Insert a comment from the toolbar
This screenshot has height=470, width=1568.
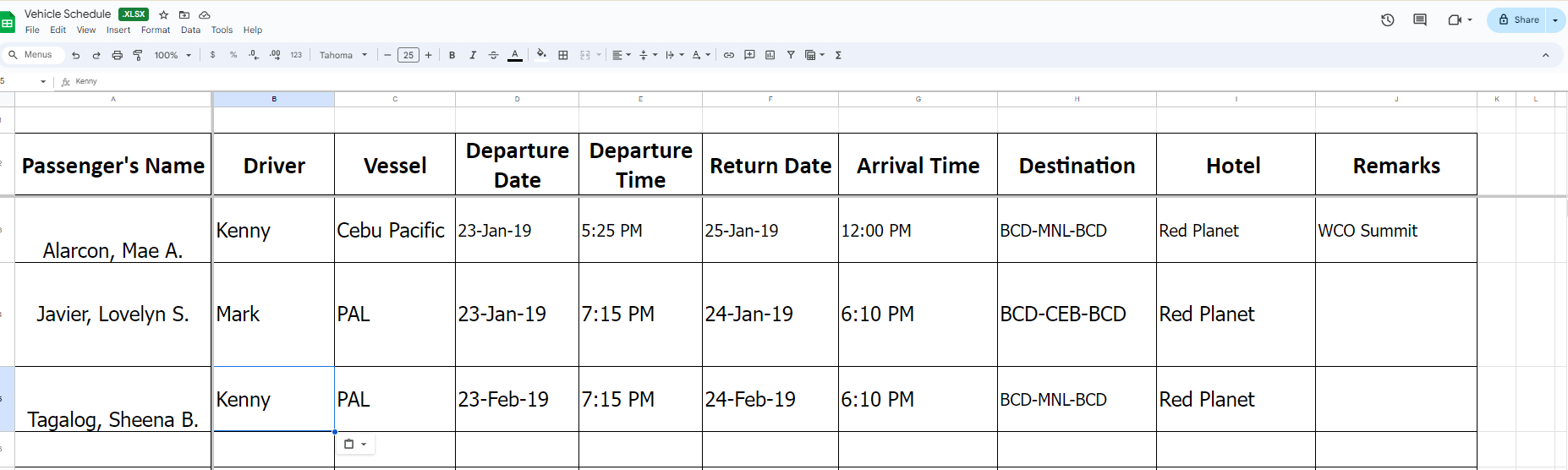point(749,55)
